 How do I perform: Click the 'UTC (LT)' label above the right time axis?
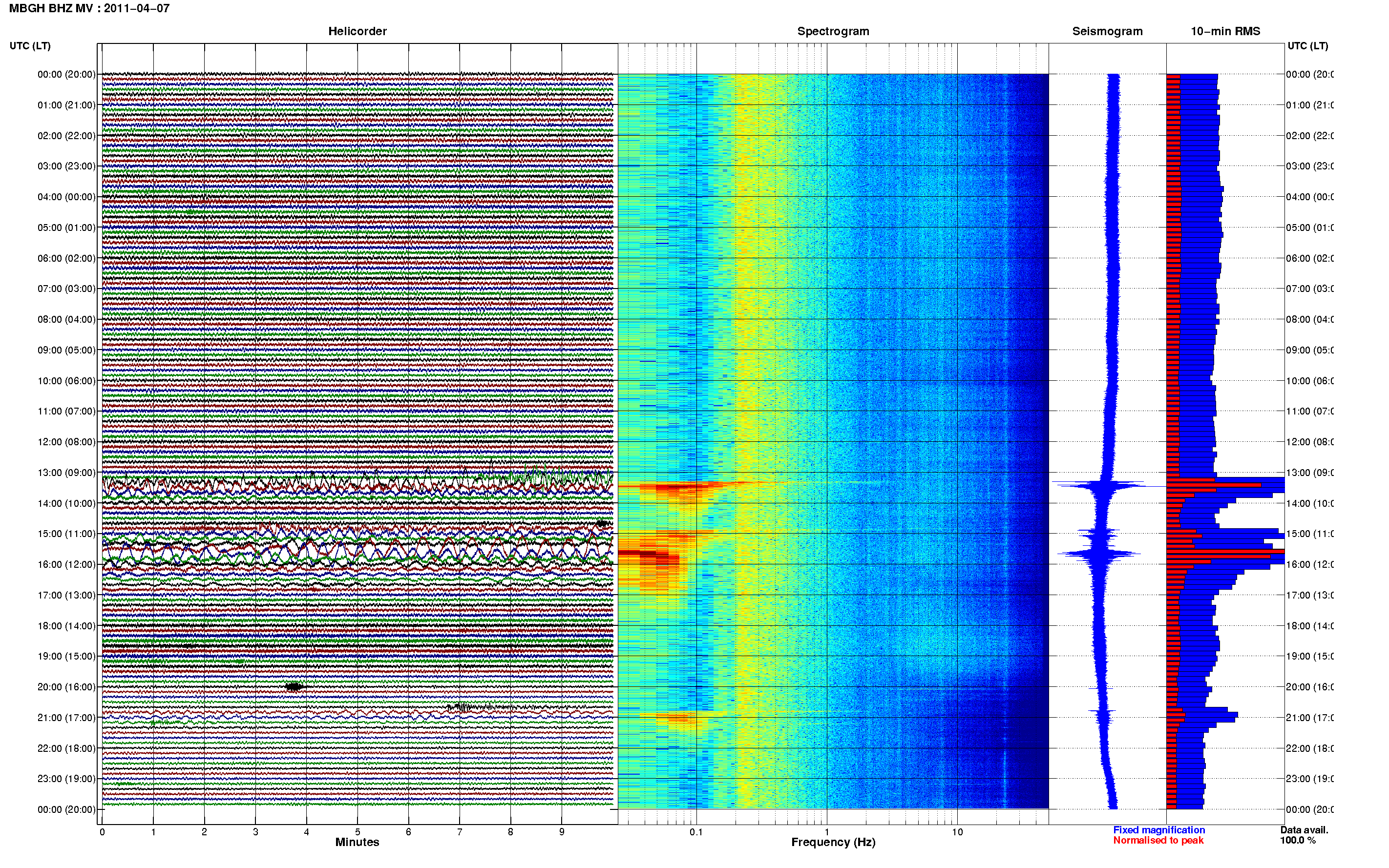(x=1307, y=45)
